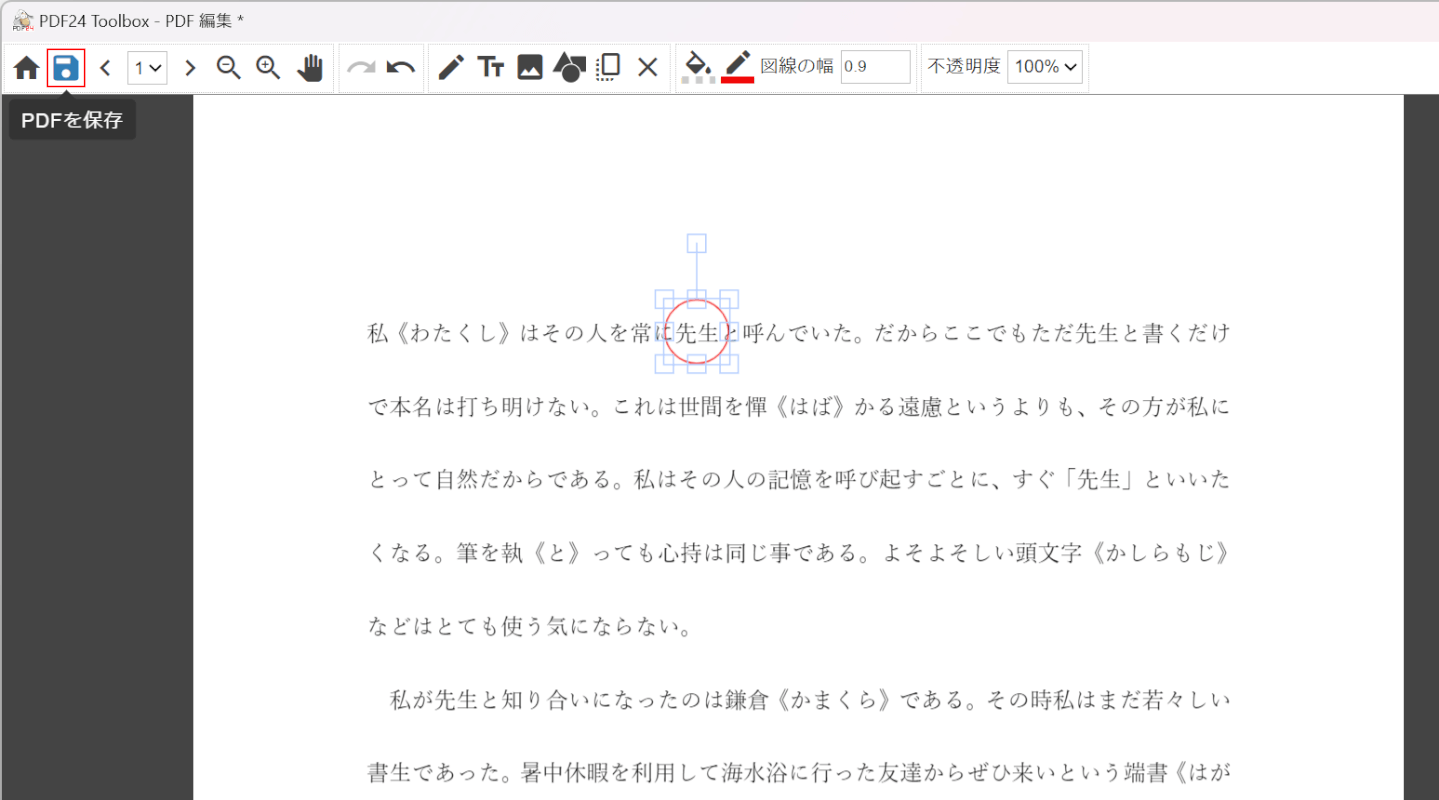Image resolution: width=1439 pixels, height=800 pixels.
Task: Select the add text tool
Action: point(490,68)
